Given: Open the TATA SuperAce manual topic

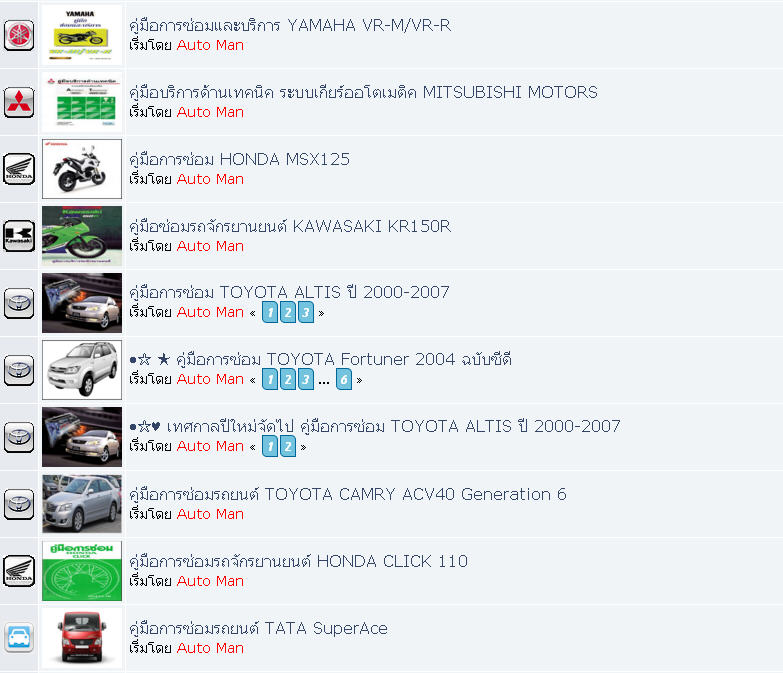Looking at the screenshot, I should point(258,628).
